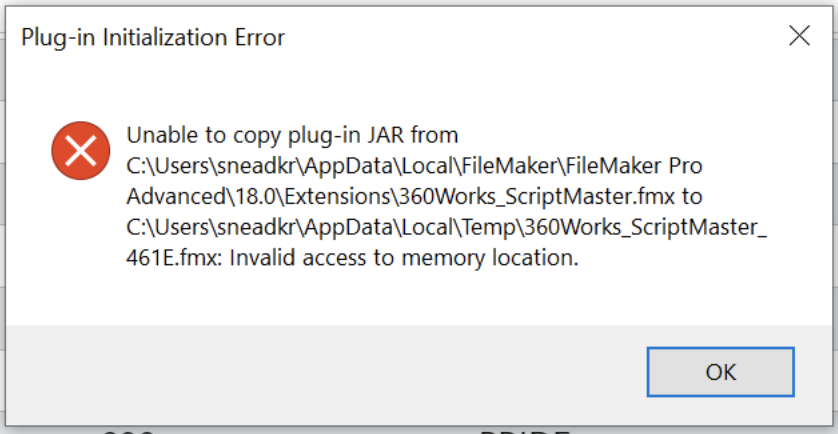The height and width of the screenshot is (434, 838).
Task: Click the 'Unable to copy plug-in JAR from' line
Action: click(x=292, y=136)
